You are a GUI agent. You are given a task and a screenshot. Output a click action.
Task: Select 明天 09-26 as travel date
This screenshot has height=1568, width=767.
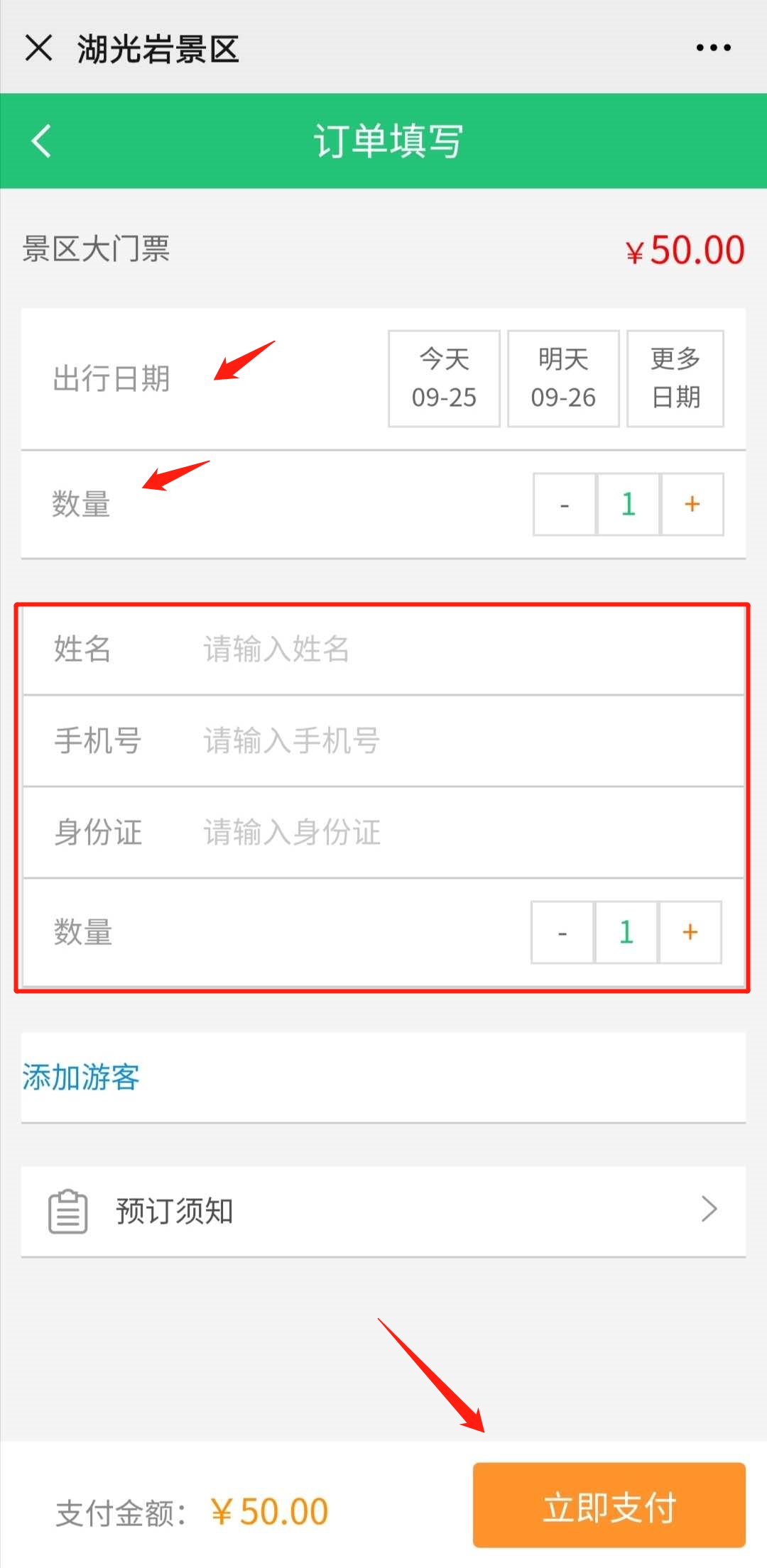click(x=563, y=378)
